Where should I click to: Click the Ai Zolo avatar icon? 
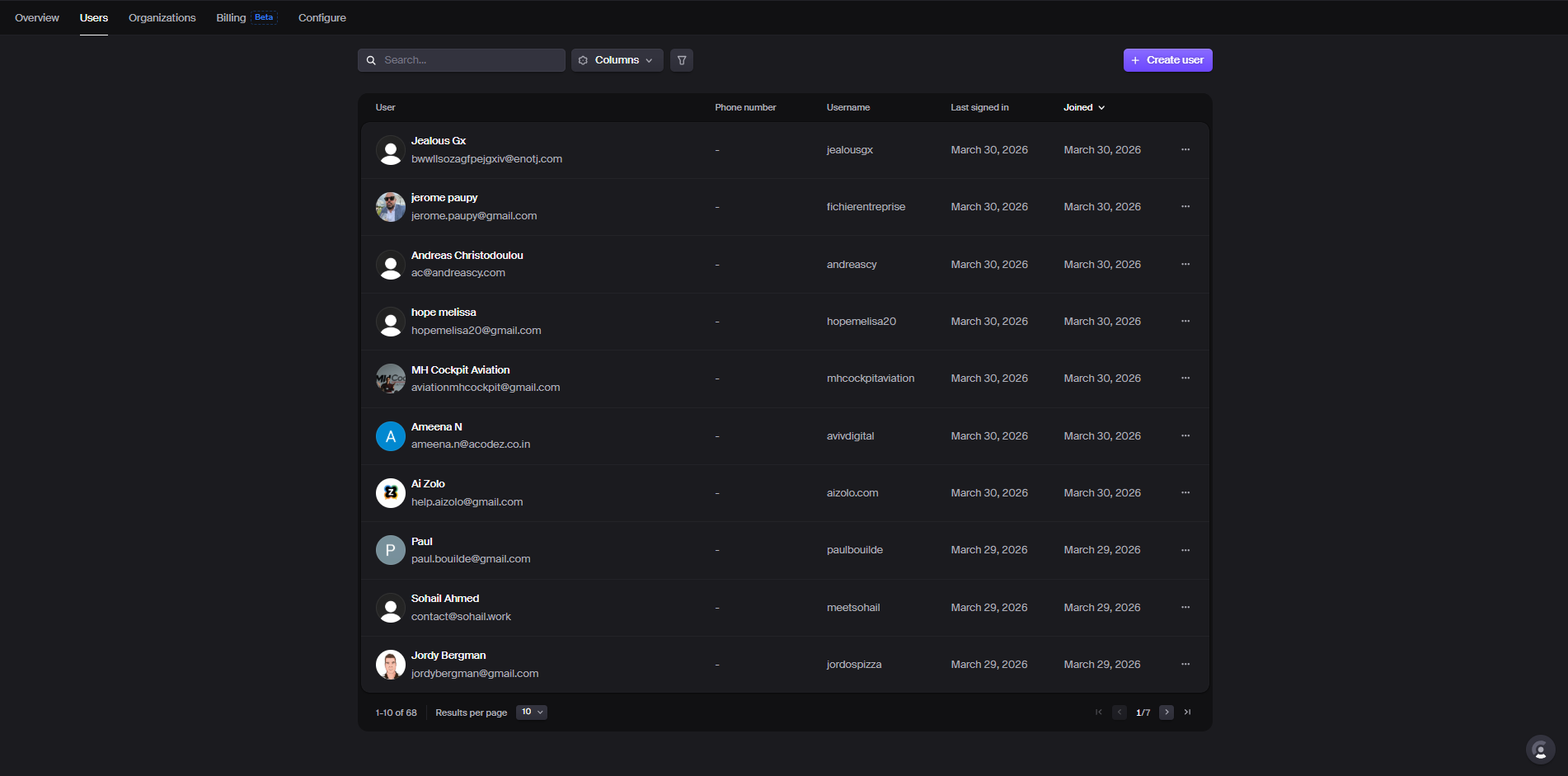[391, 493]
